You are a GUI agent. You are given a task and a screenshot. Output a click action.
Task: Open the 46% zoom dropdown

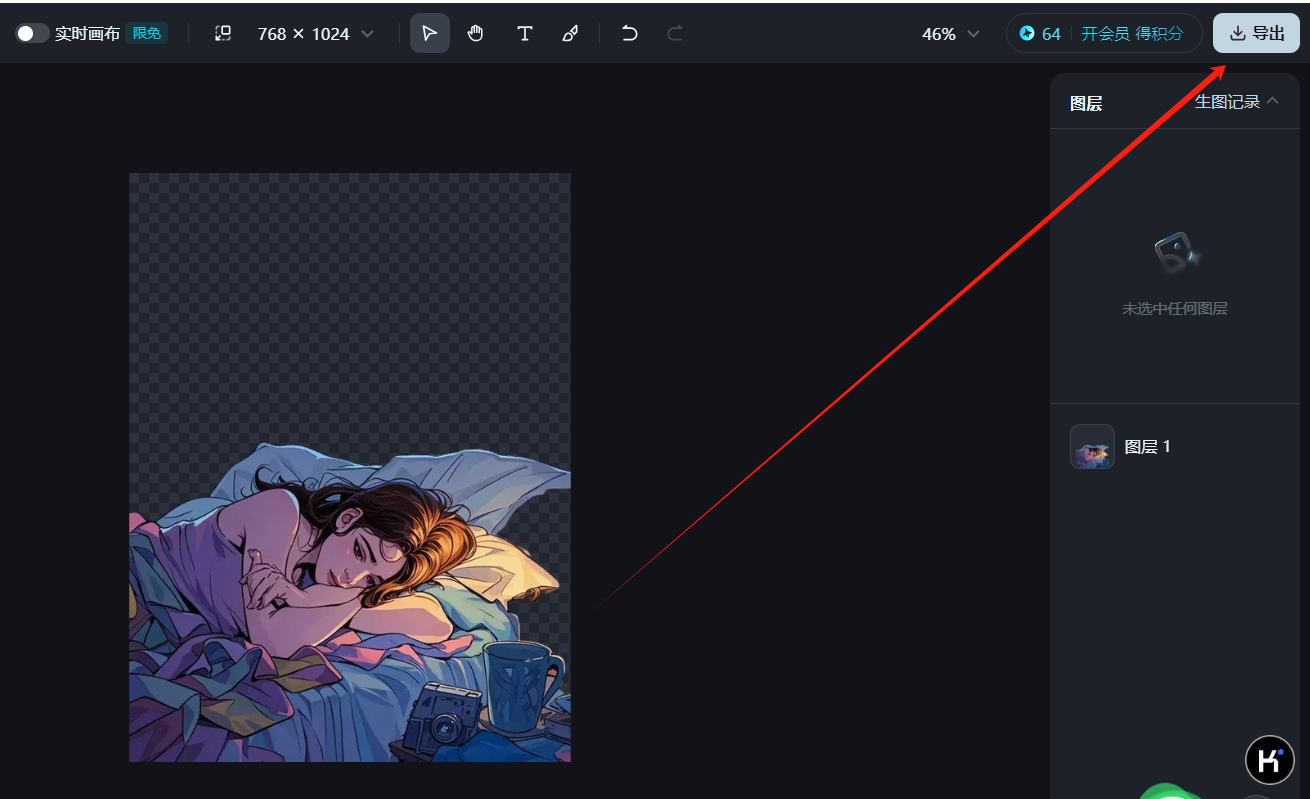(950, 34)
